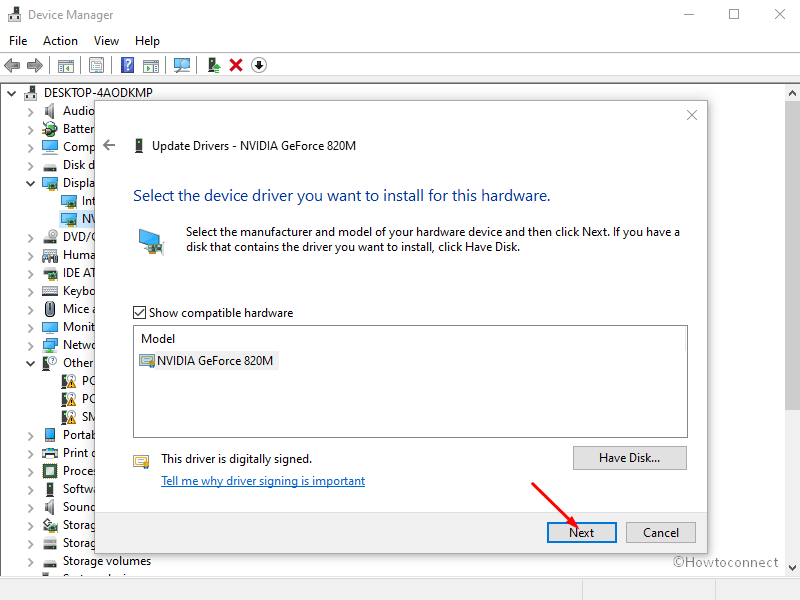Click the Monitors category icon
Screen dimensions: 800x600
49,327
